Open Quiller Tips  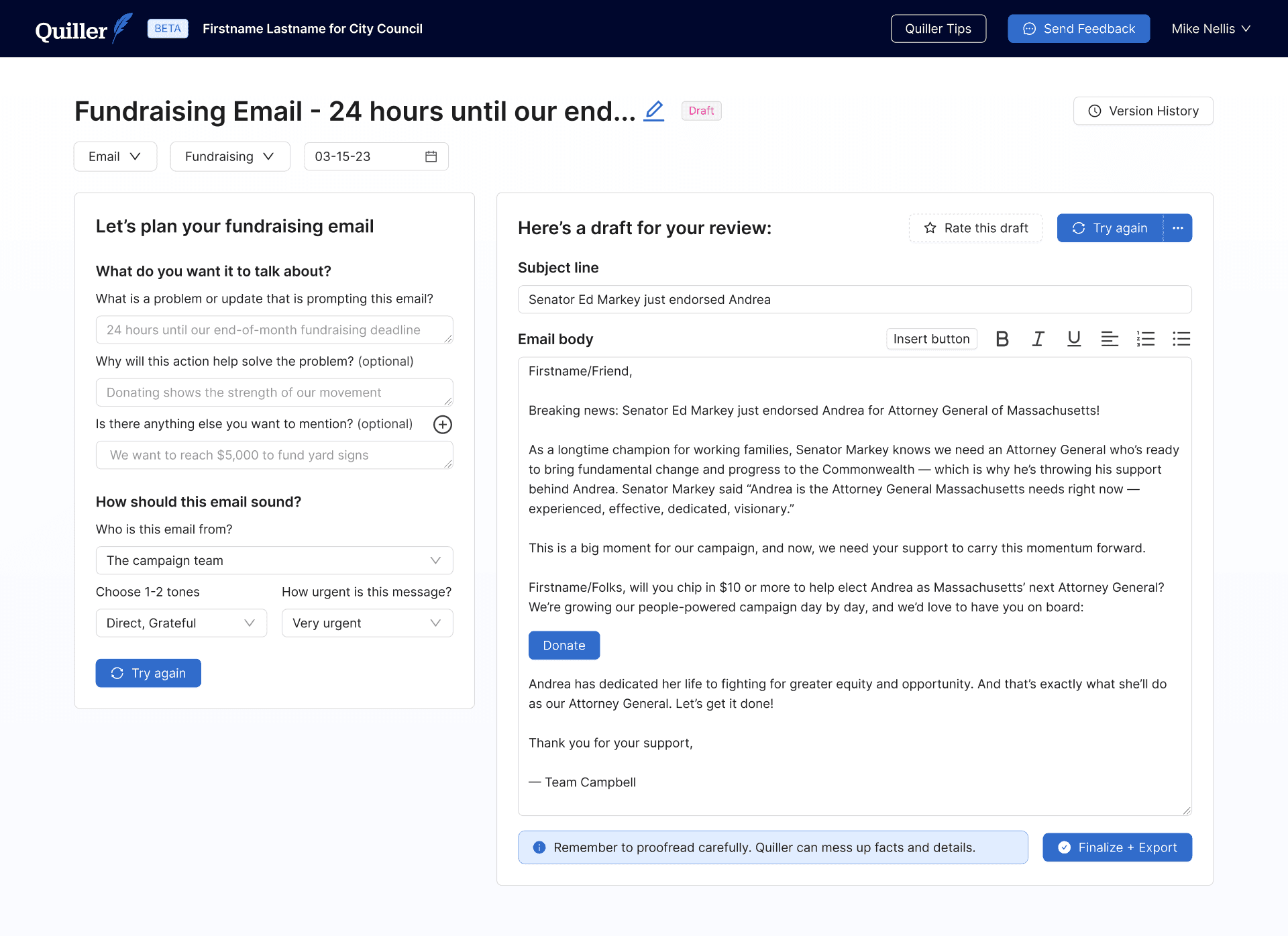[x=938, y=29]
